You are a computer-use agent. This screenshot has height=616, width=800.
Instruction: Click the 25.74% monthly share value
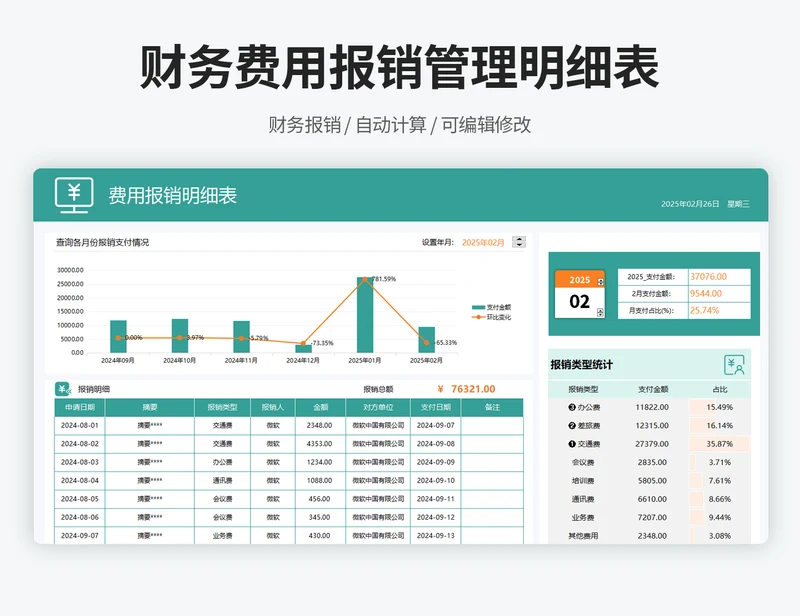(x=705, y=310)
